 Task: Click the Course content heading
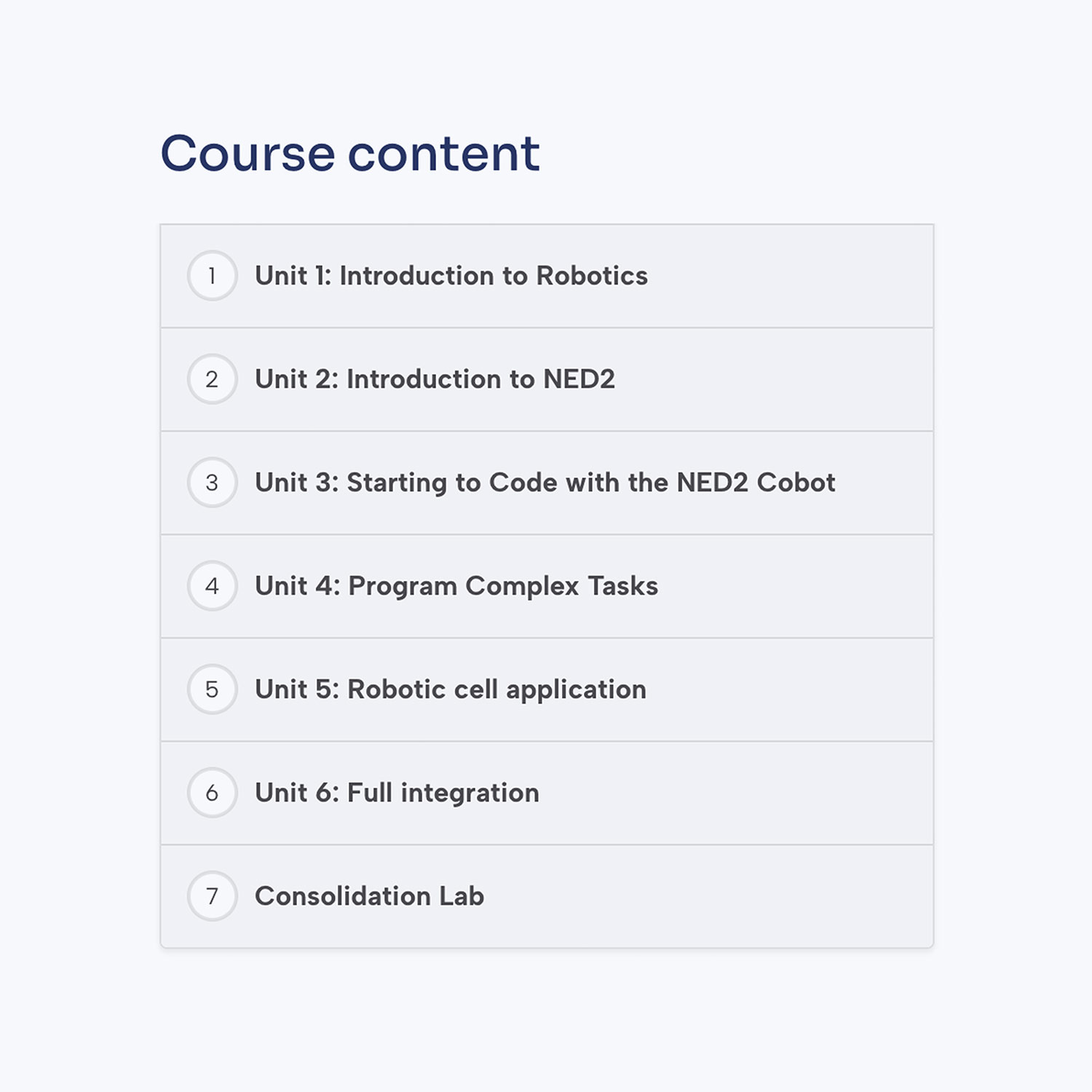click(x=350, y=154)
